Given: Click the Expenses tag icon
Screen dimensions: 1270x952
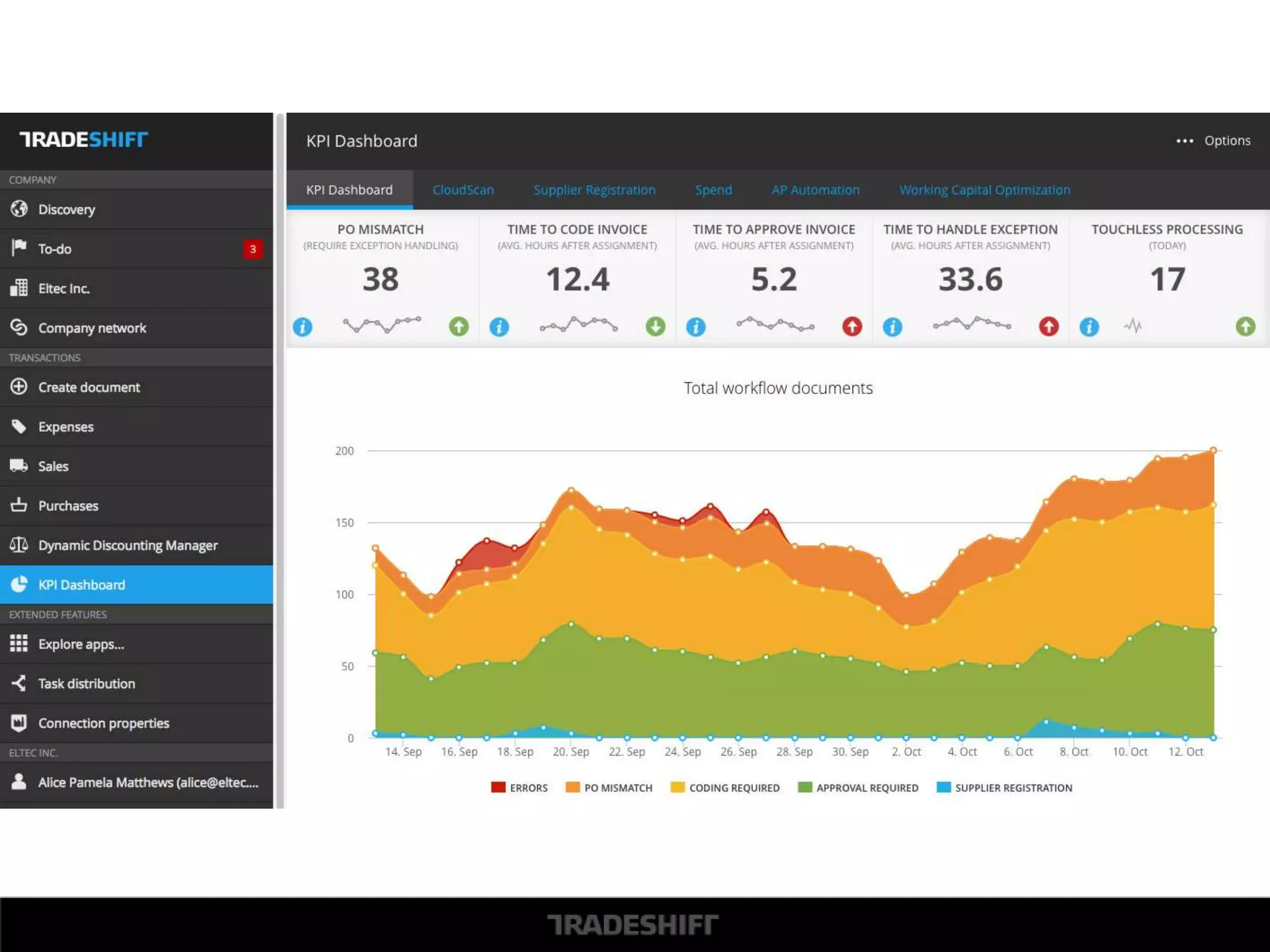Looking at the screenshot, I should coord(19,426).
